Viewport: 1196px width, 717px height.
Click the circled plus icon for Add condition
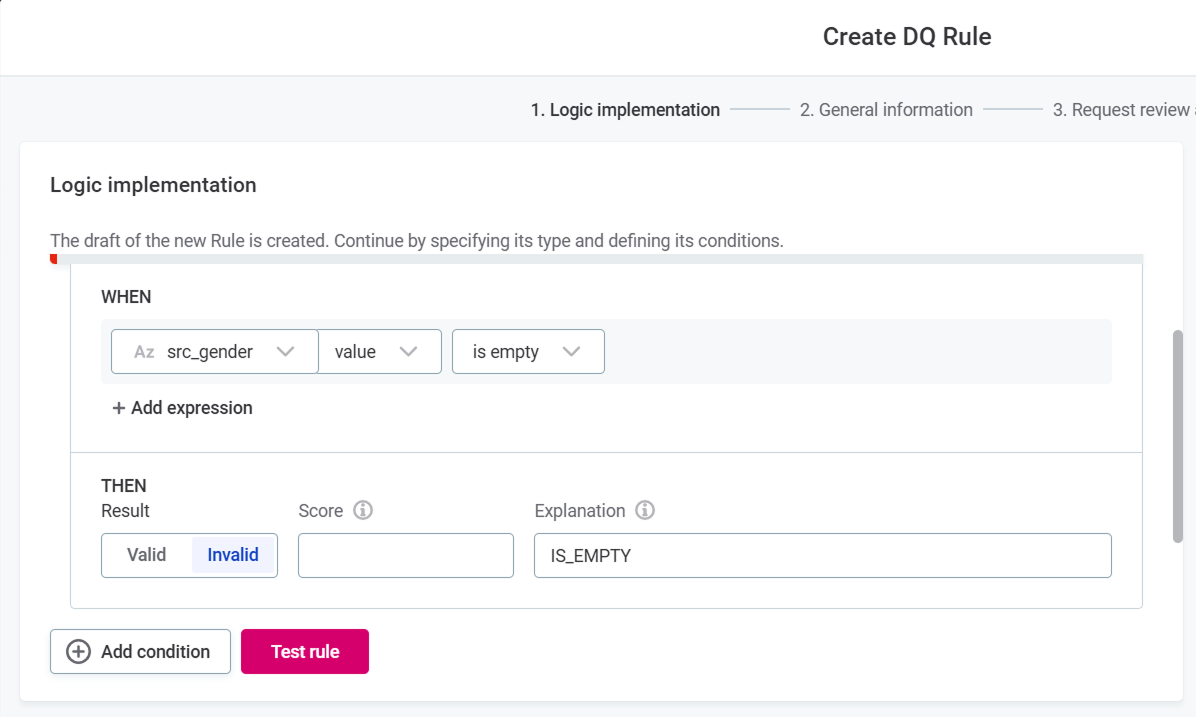click(78, 652)
